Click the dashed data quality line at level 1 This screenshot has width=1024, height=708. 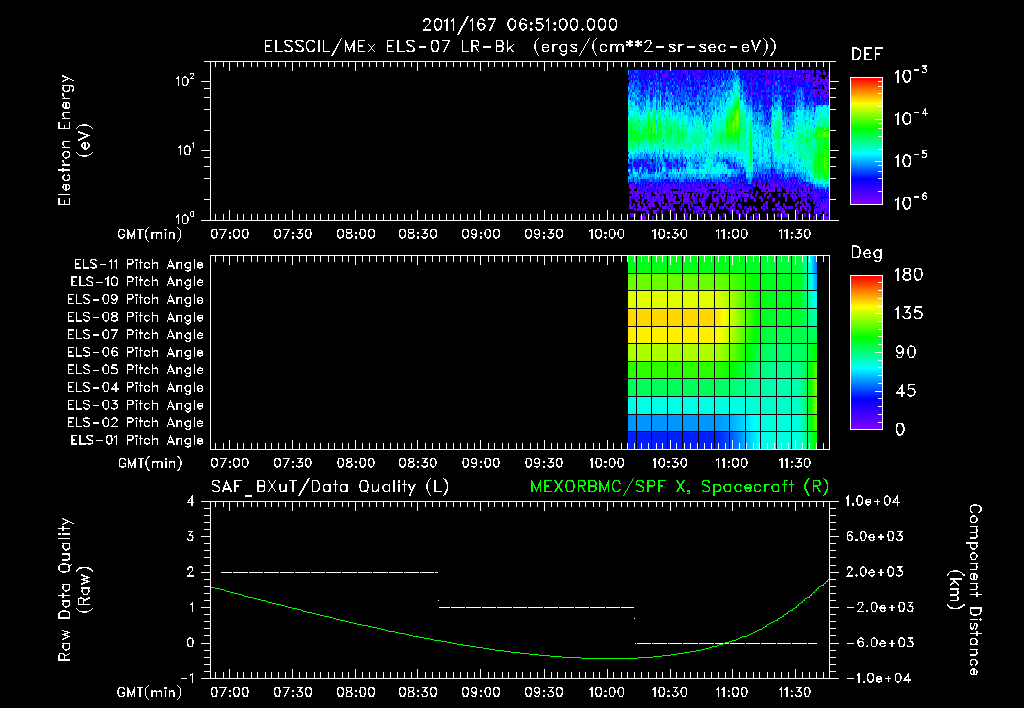pyautogui.click(x=536, y=607)
